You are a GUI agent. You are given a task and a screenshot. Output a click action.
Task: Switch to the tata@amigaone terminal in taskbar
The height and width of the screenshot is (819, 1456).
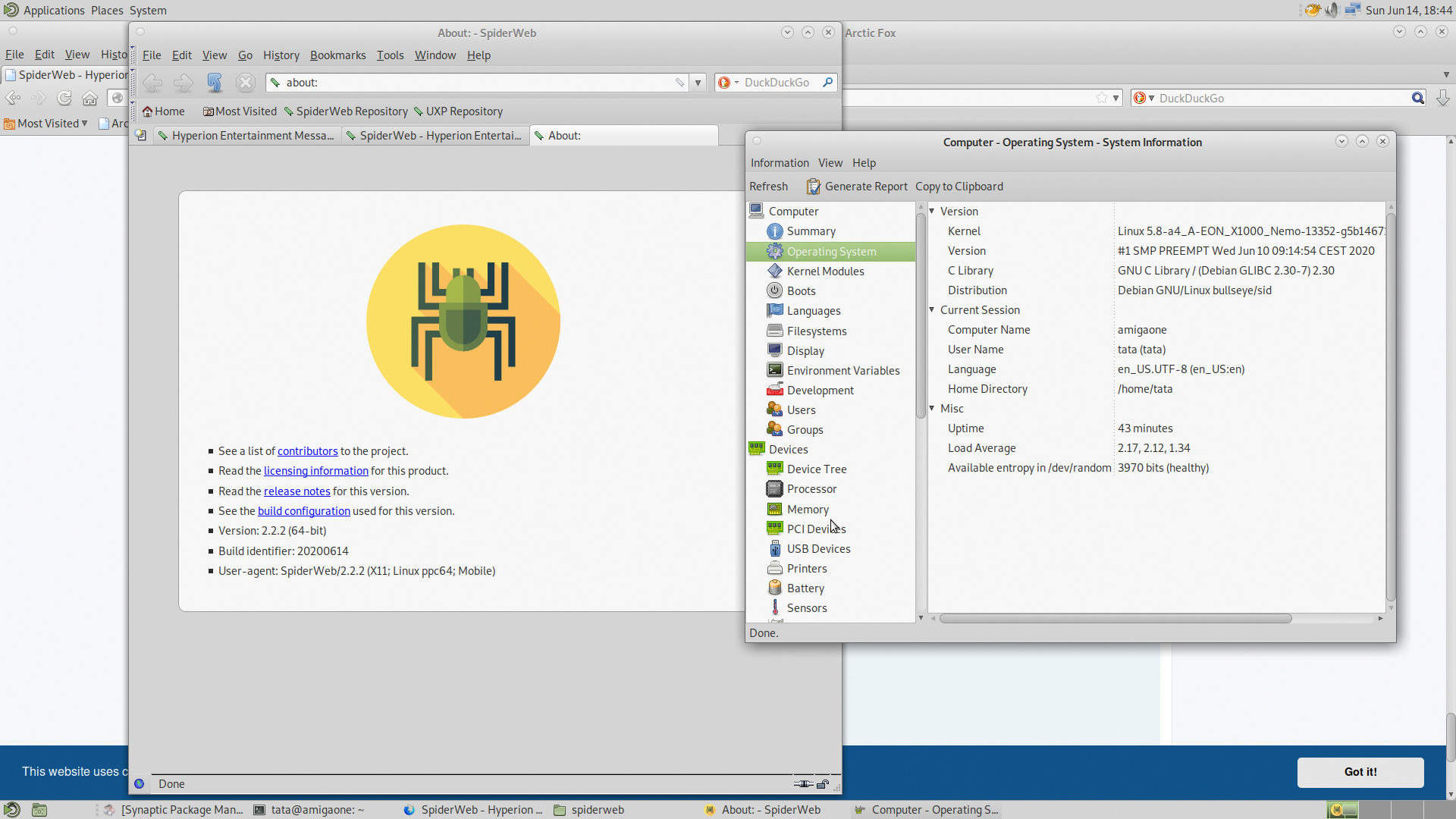pos(309,810)
